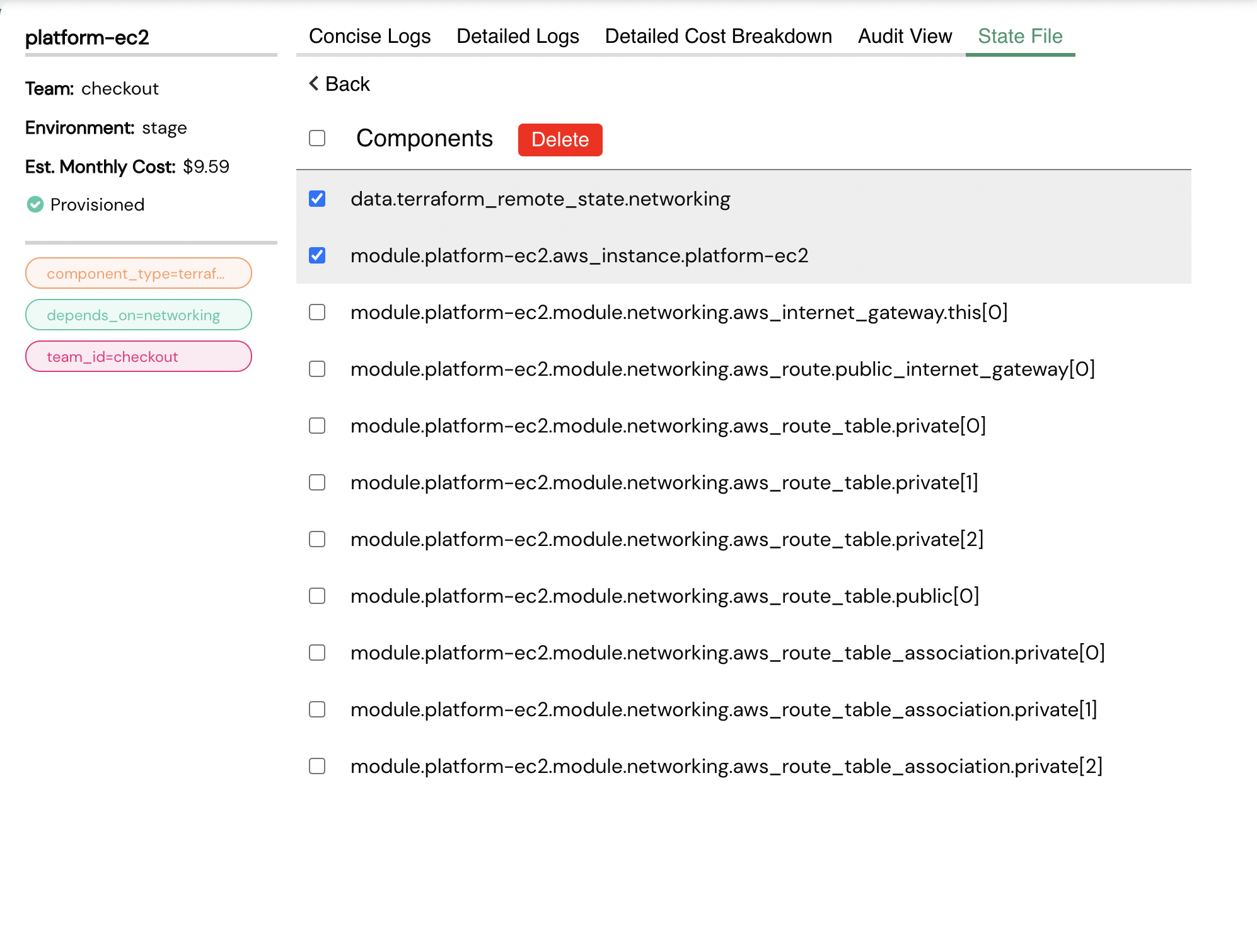Click the depends_on=networking tag
This screenshot has height=952, width=1257.
tap(139, 315)
